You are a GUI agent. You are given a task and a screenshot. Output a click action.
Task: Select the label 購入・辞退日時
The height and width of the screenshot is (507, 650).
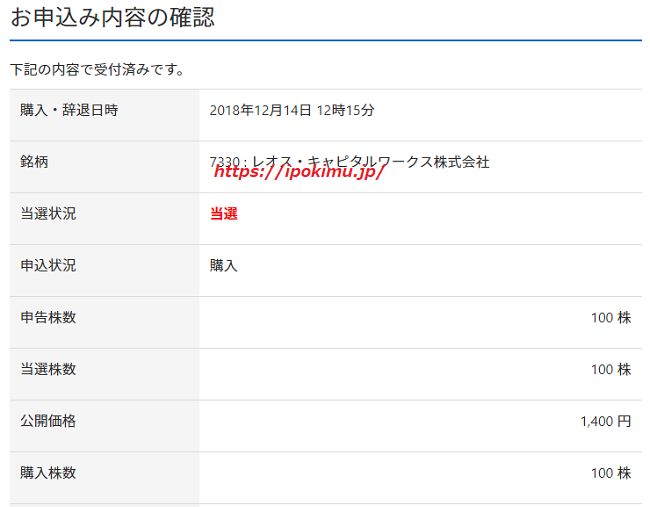pyautogui.click(x=69, y=110)
